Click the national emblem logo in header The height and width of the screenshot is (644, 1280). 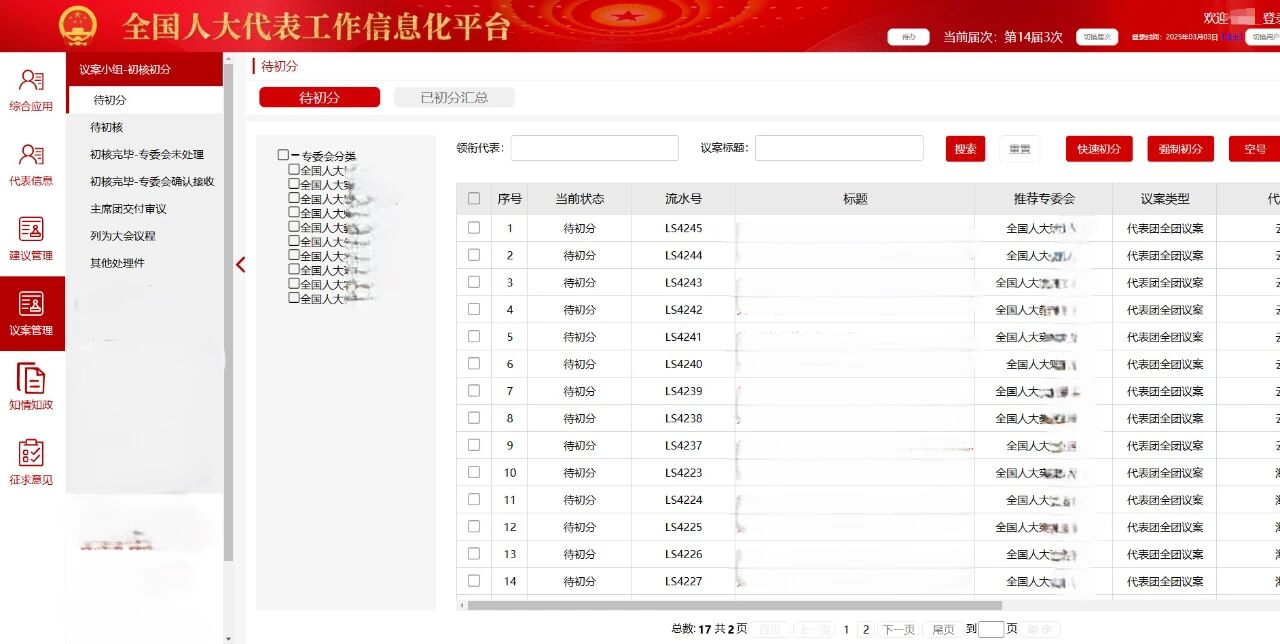78,25
